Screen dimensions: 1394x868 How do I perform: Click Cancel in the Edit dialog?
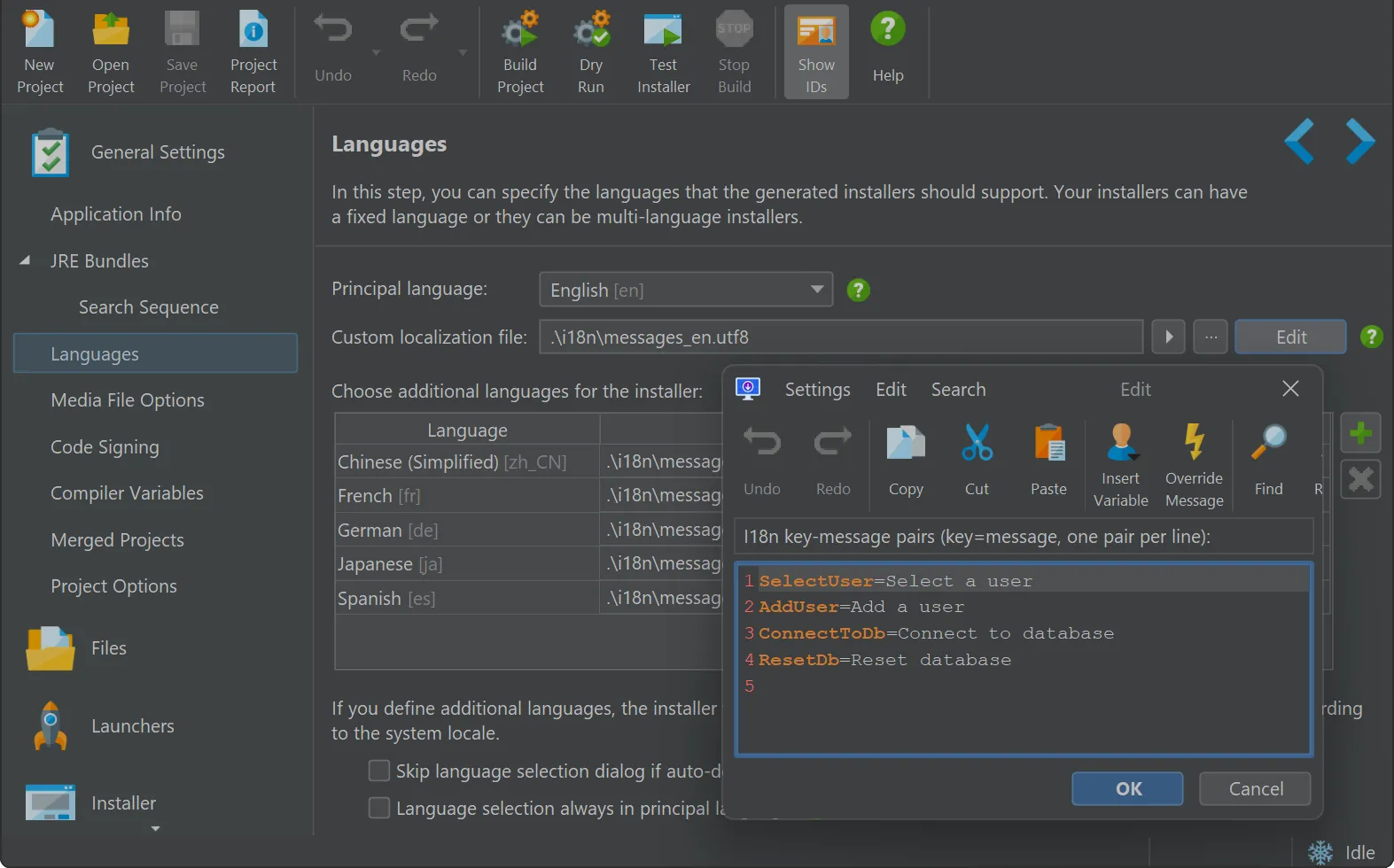click(1255, 788)
